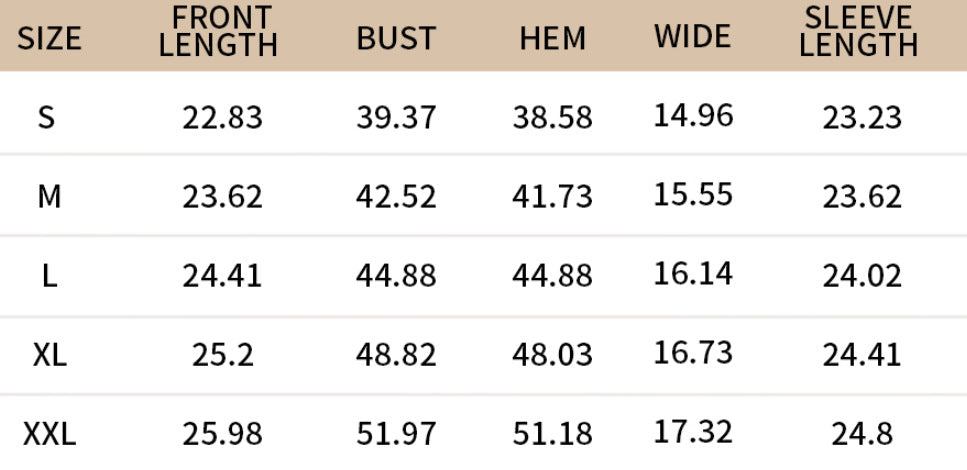Select sleeve length value 23.23
This screenshot has width=967, height=470.
pos(862,117)
